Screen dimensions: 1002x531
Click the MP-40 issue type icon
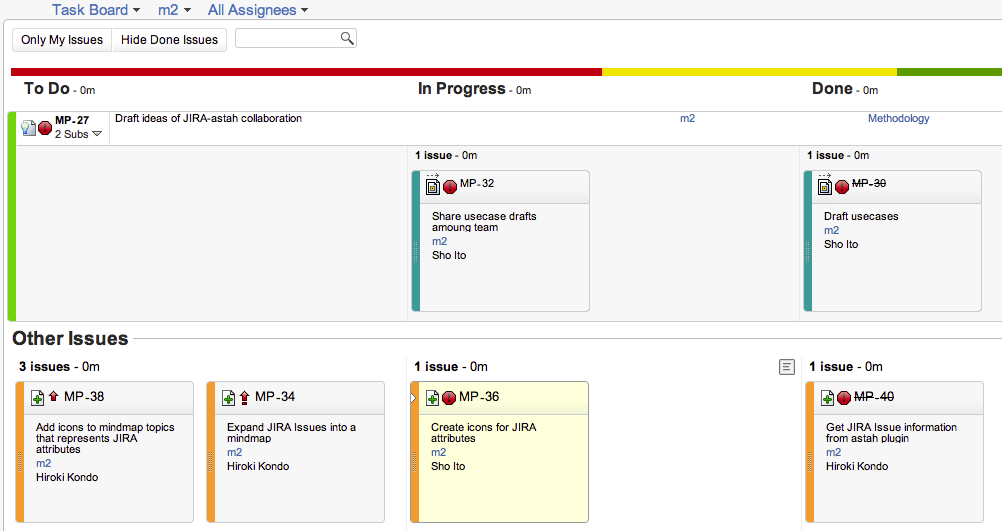(x=827, y=397)
